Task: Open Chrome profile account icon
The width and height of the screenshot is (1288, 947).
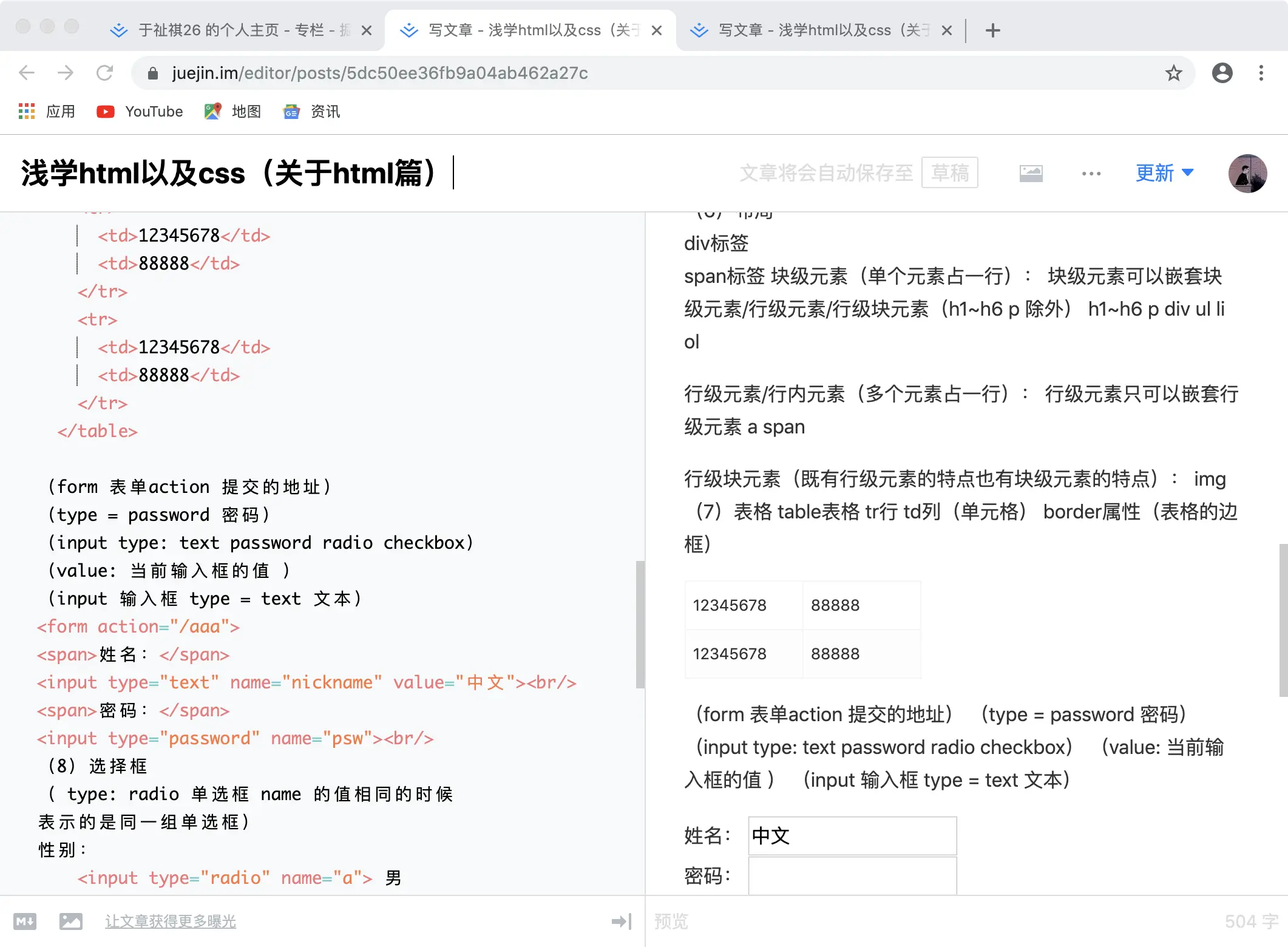Action: (x=1222, y=73)
